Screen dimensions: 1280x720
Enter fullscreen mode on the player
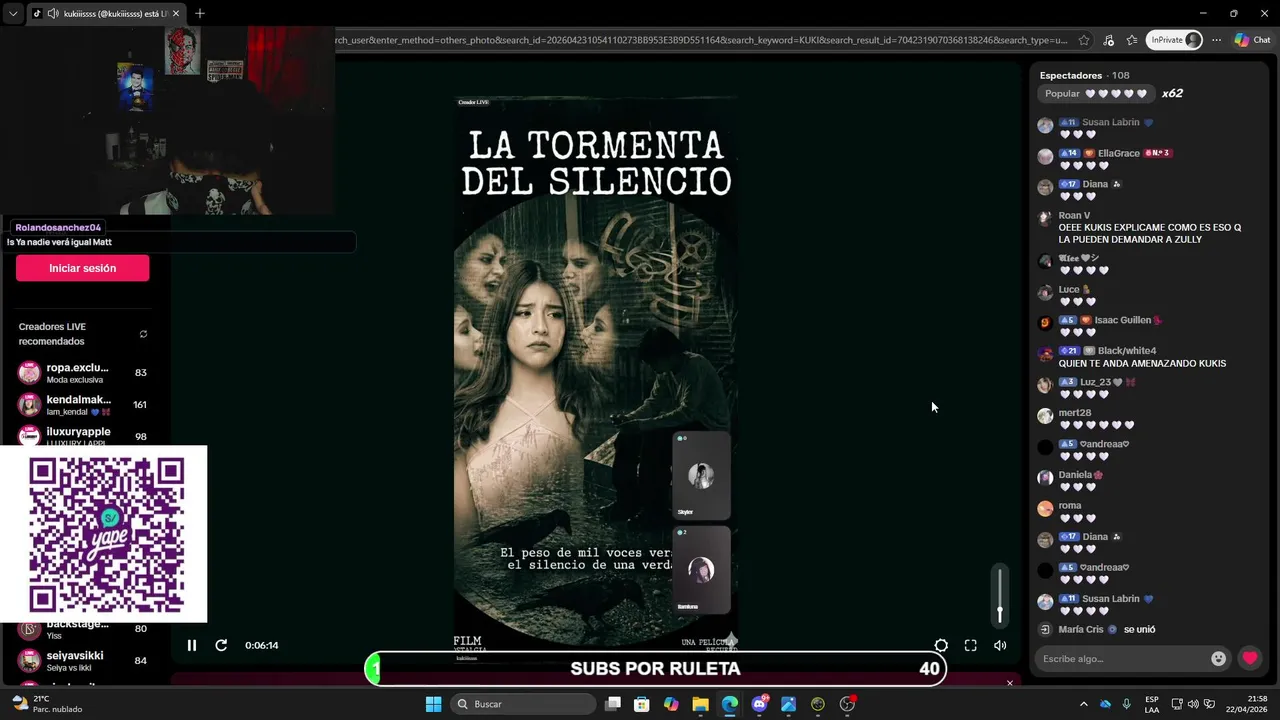click(970, 646)
